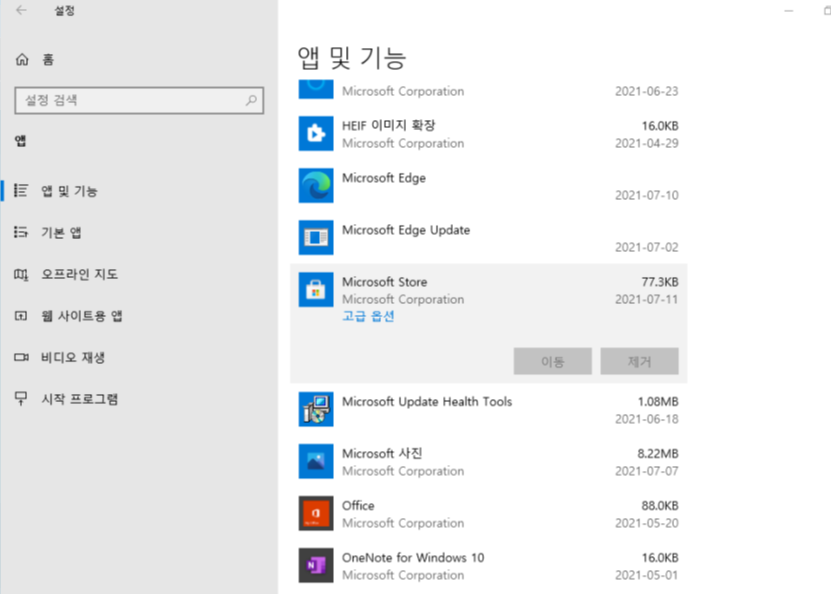
Task: Select the Office app icon
Action: [316, 513]
